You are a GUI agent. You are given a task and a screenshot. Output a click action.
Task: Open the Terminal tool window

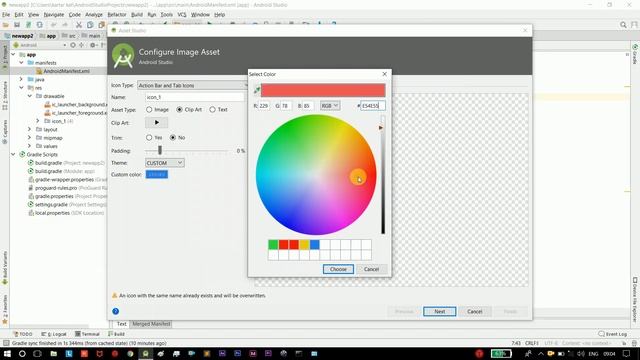tap(87, 334)
